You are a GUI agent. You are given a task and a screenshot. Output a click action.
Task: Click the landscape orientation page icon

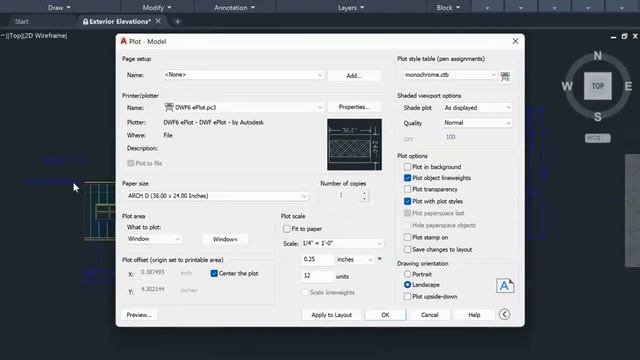504,286
